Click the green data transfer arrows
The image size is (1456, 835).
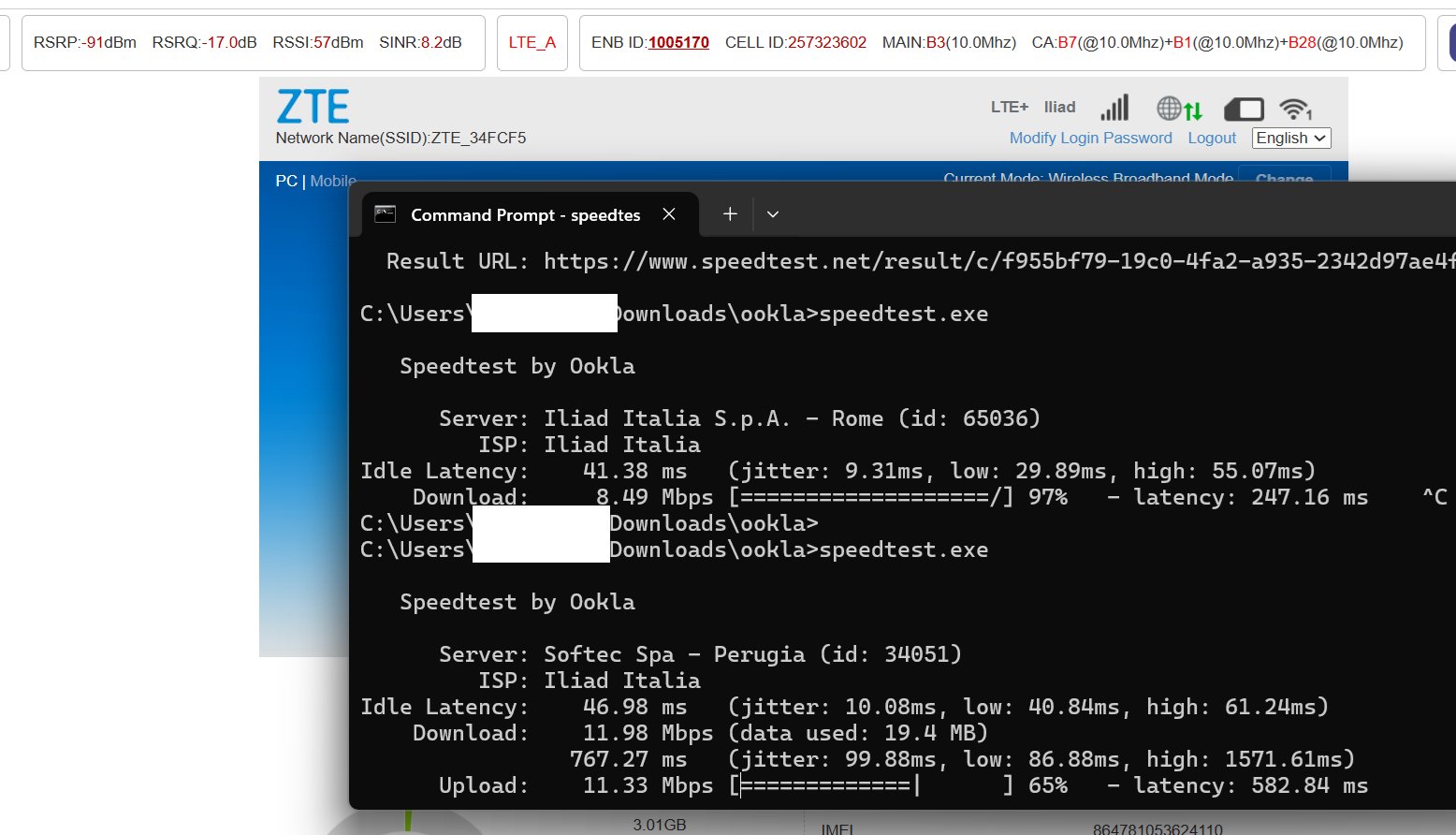pos(1193,111)
